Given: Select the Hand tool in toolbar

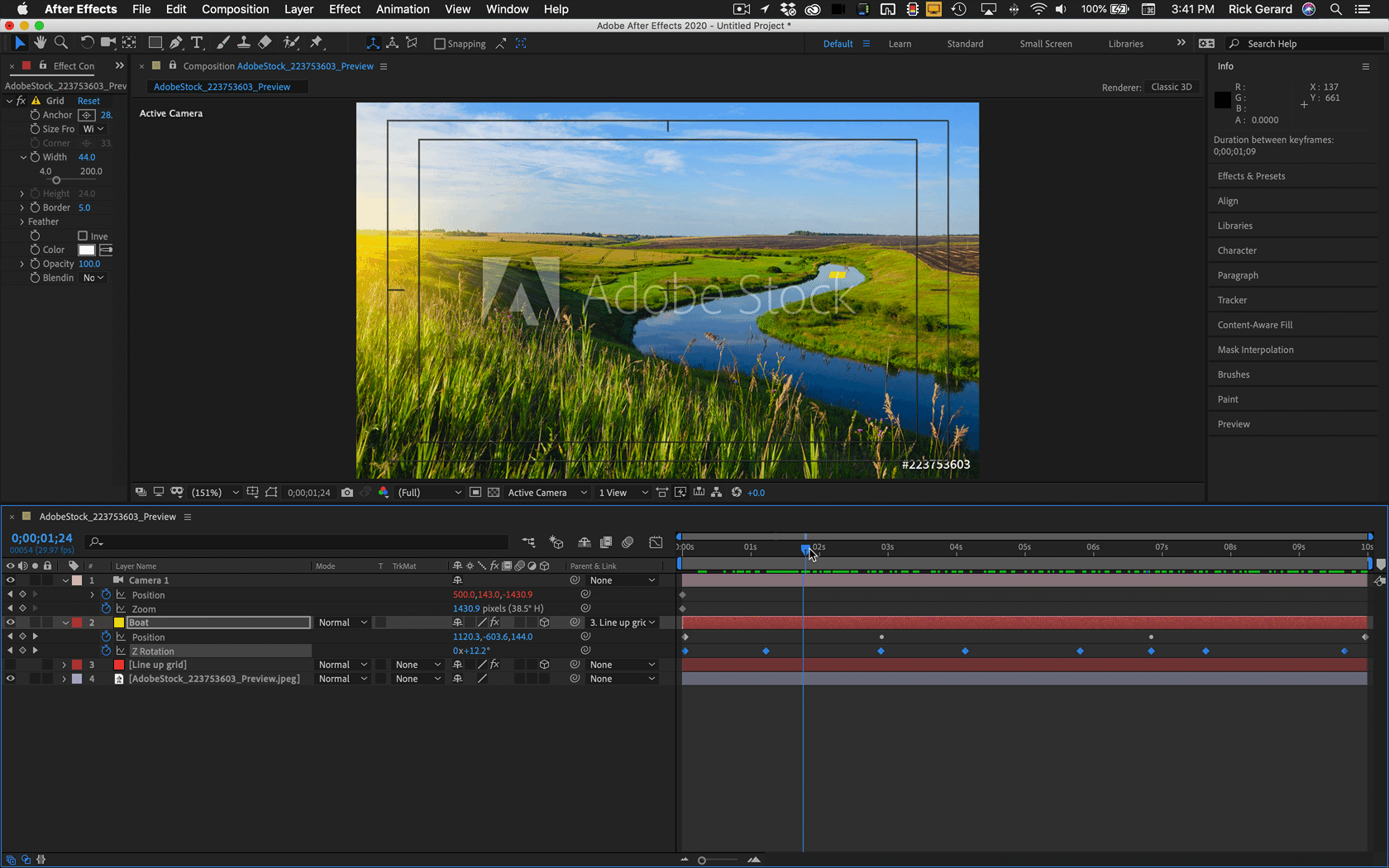Looking at the screenshot, I should tap(40, 43).
